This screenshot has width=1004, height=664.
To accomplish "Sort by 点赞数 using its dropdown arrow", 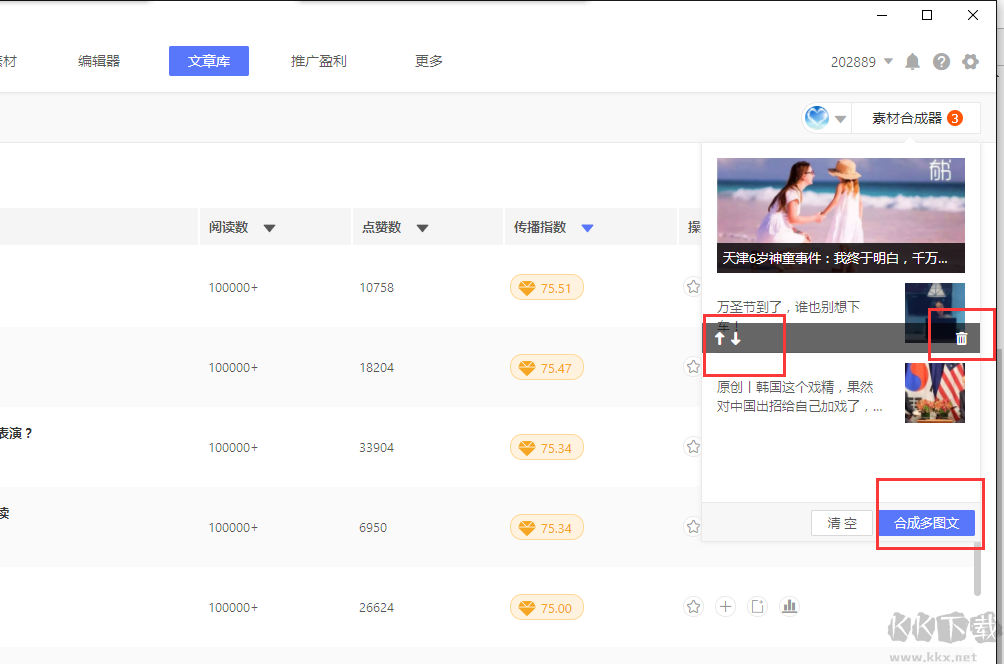I will point(422,228).
